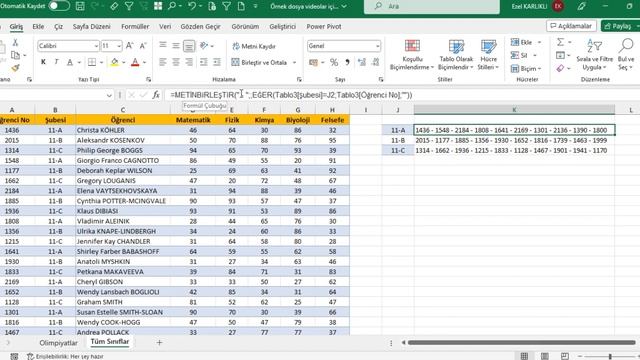
Task: Click the fx insert function icon
Action: tap(156, 95)
